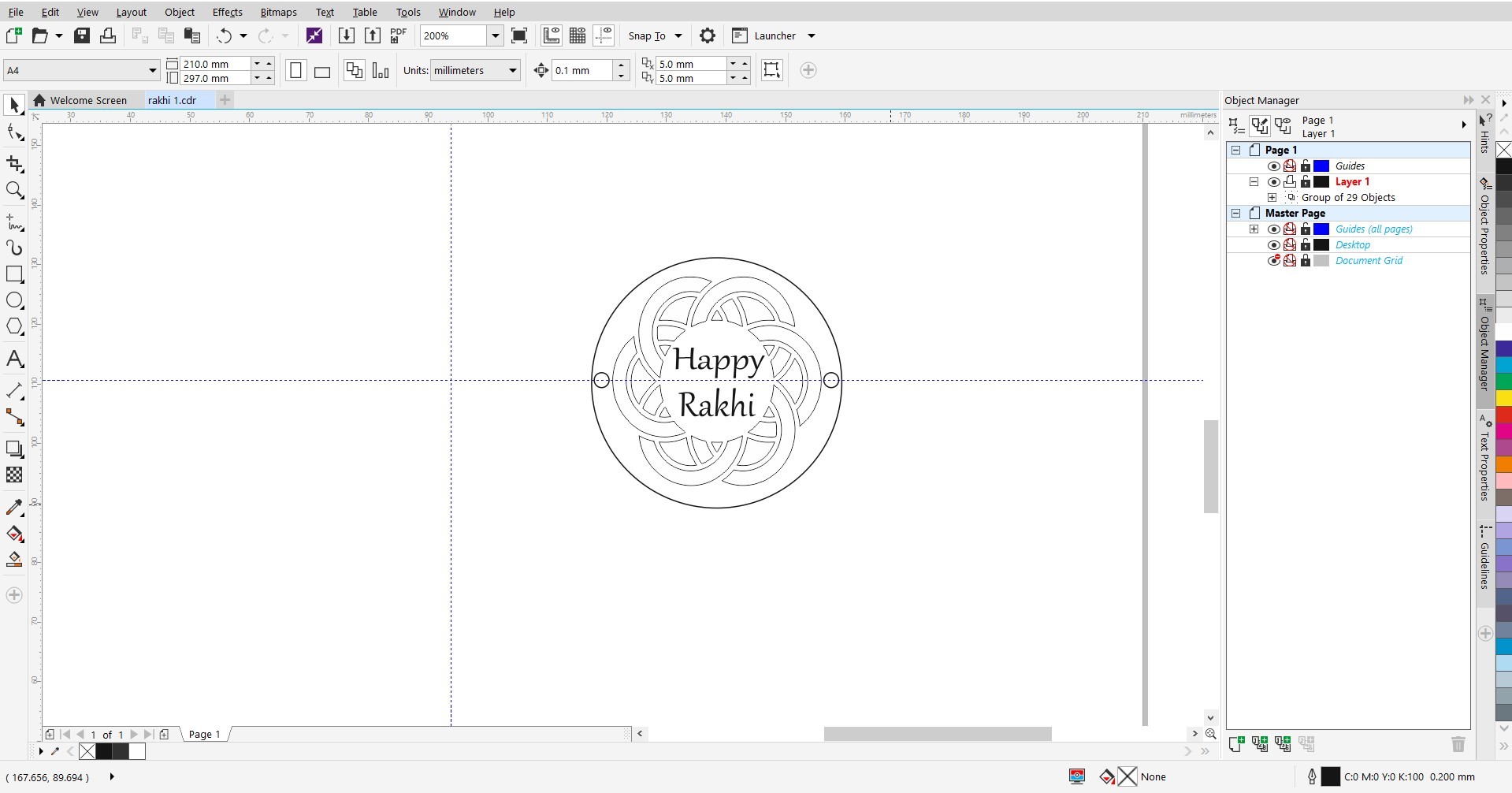Select the Rectangle tool
1512x793 pixels.
click(x=14, y=274)
